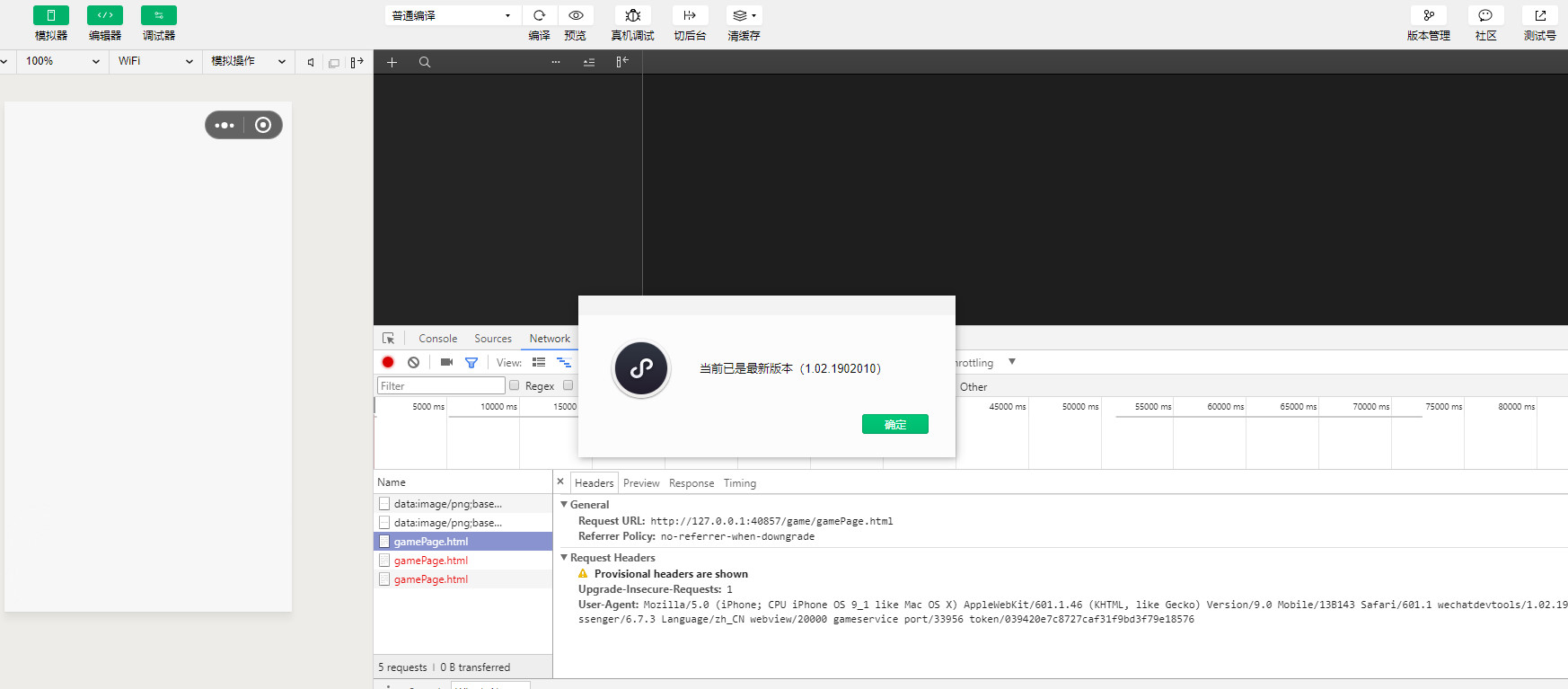
Task: Toggle the 模拟器 simulator panel button
Action: [51, 15]
